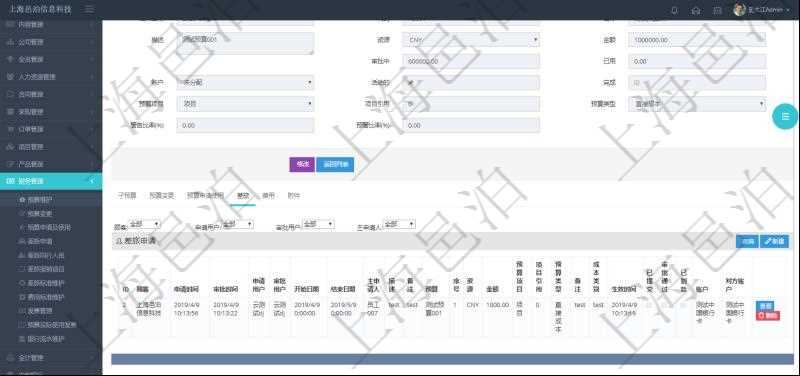Open the teal floating list menu button
Image resolution: width=800 pixels, height=376 pixels.
pos(785,116)
